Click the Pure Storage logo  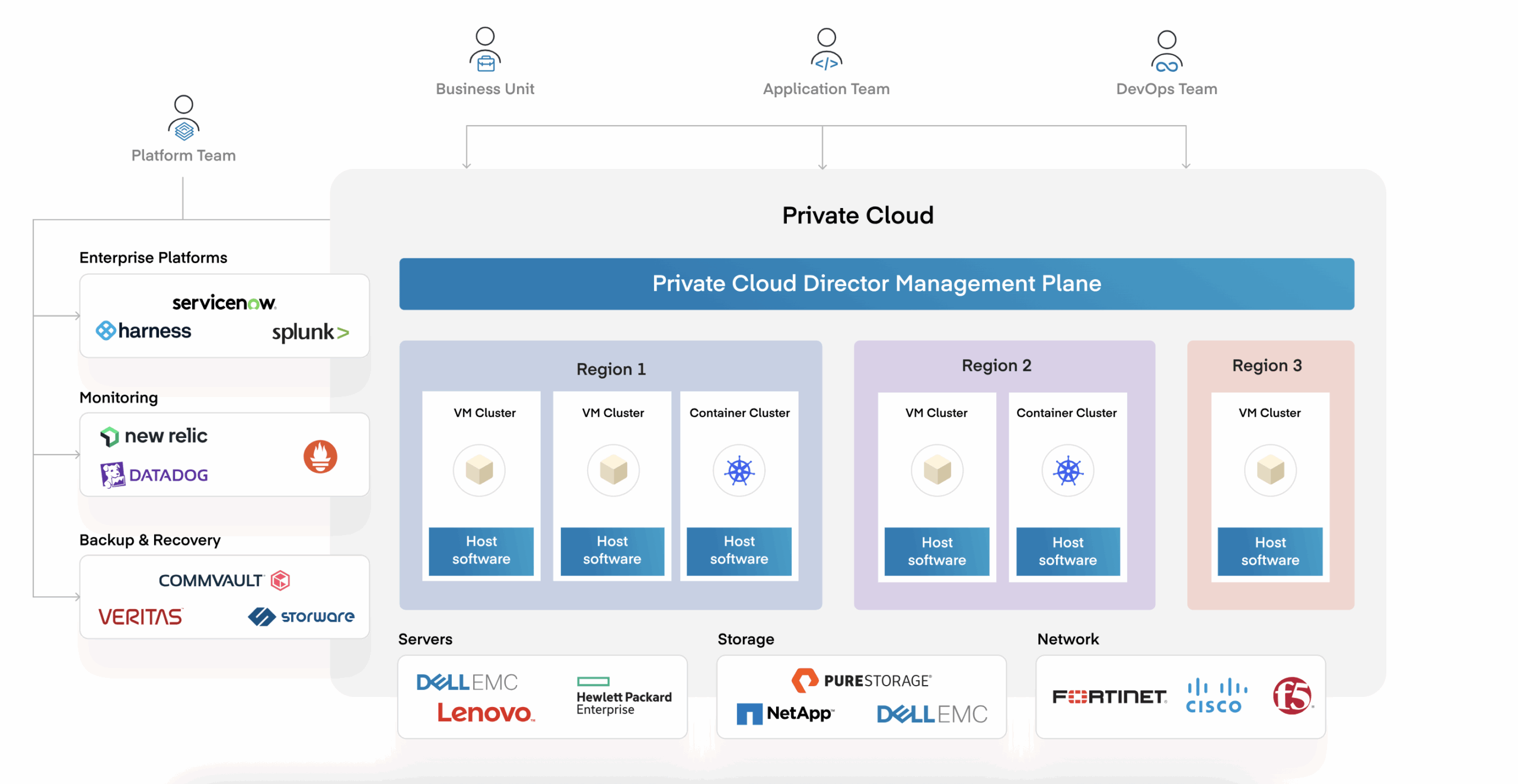pyautogui.click(x=862, y=680)
